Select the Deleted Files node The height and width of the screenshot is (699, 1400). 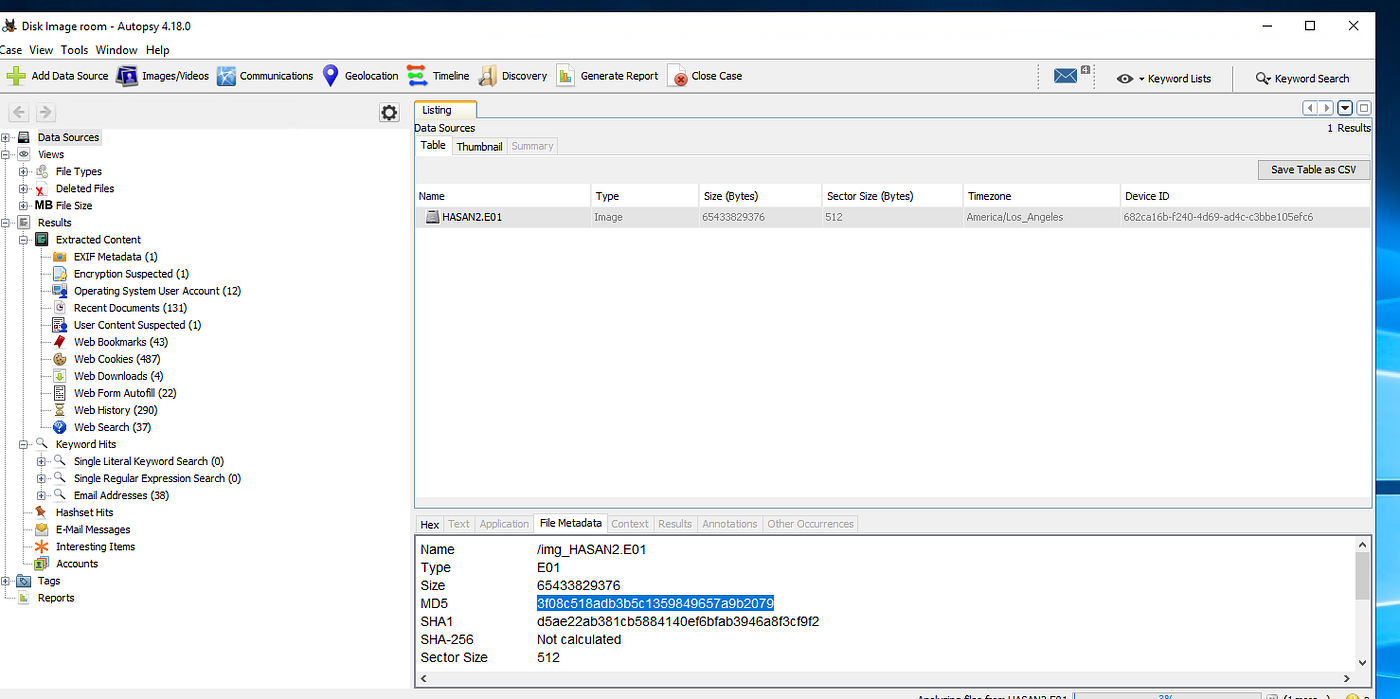tap(85, 188)
